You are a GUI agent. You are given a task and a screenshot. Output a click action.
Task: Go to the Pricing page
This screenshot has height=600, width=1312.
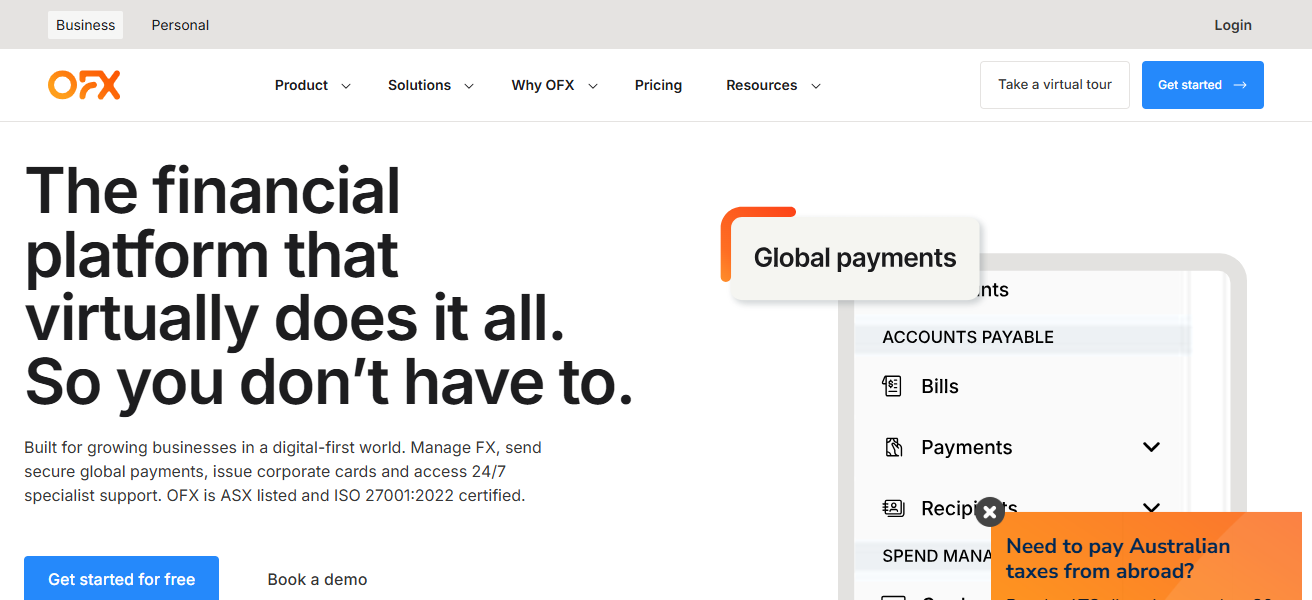658,85
